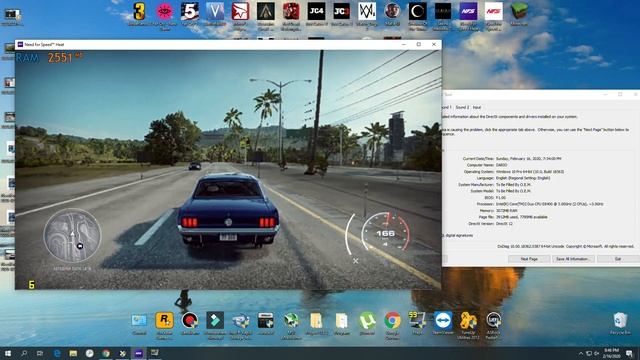Click the RAM 2551 overlay counter
640x360 pixels.
49,58
